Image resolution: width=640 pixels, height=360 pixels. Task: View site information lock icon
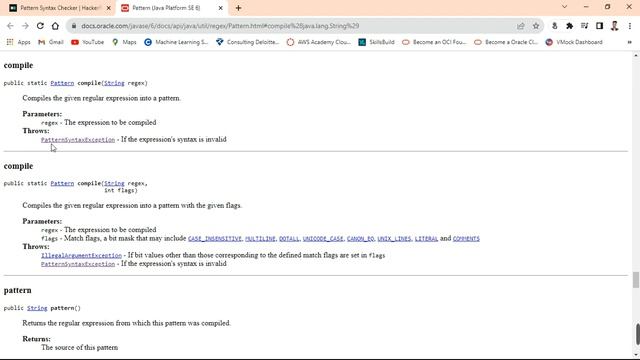73,26
